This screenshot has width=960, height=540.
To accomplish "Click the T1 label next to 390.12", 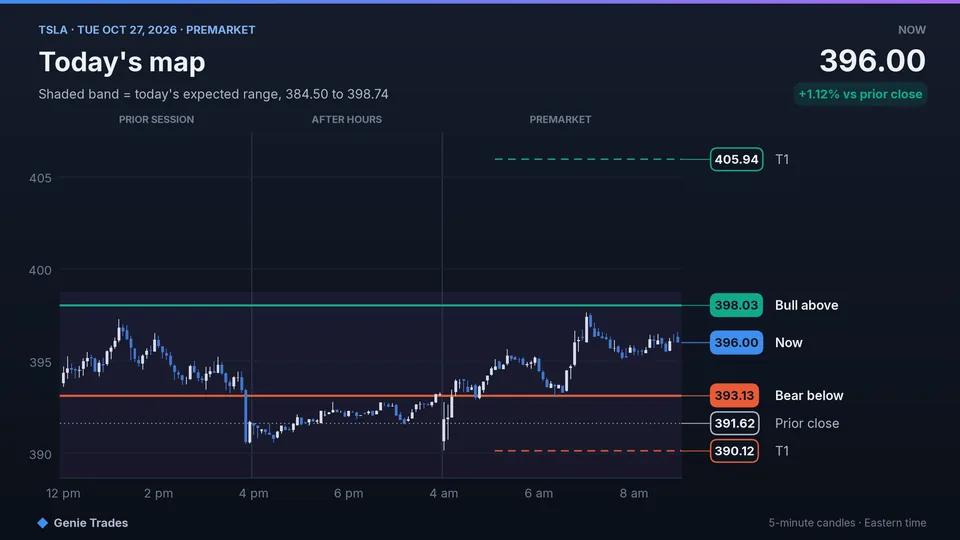I will 782,451.
